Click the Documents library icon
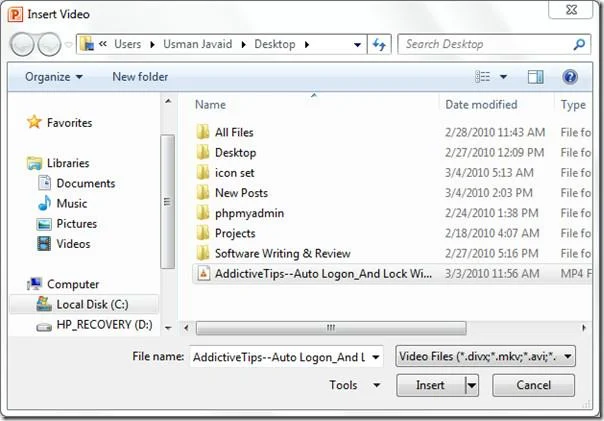Viewport: 604px width, 421px height. pos(44,183)
